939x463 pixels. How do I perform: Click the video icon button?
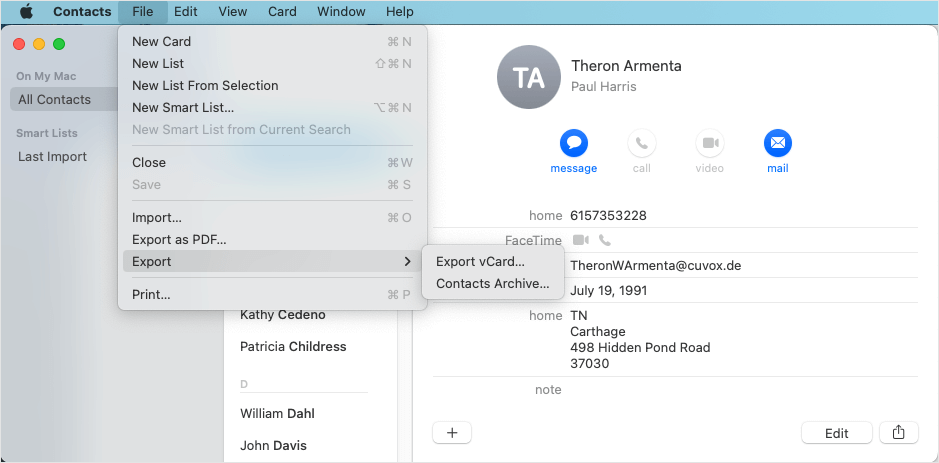click(710, 143)
